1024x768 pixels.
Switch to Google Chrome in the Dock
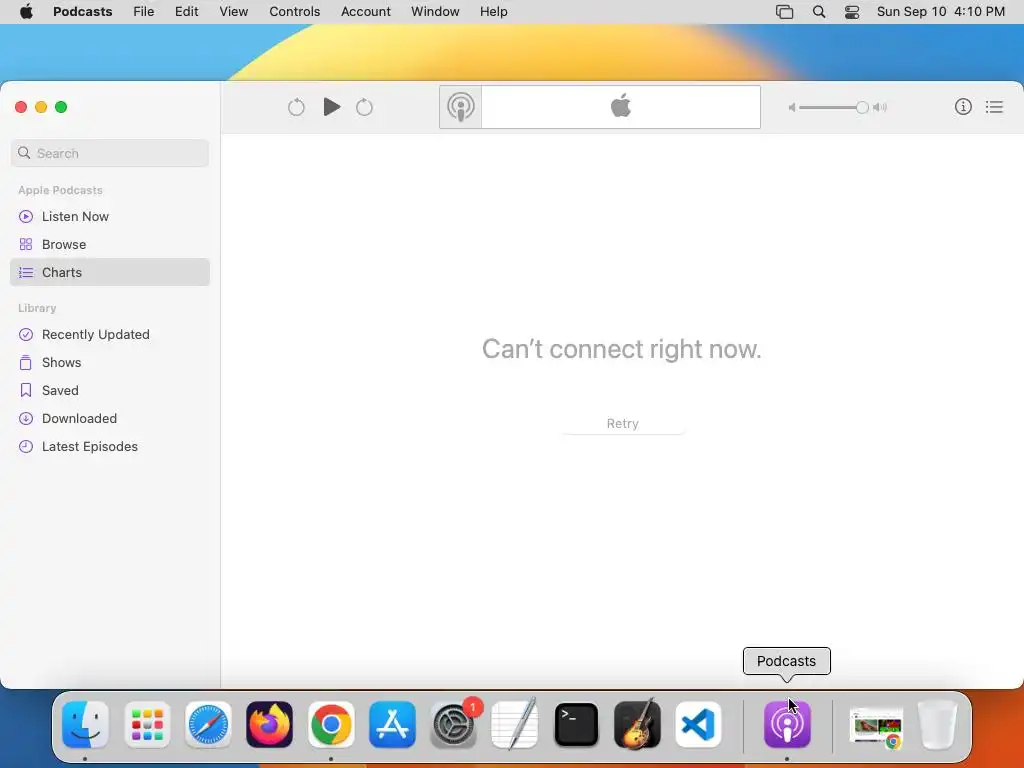pos(331,724)
